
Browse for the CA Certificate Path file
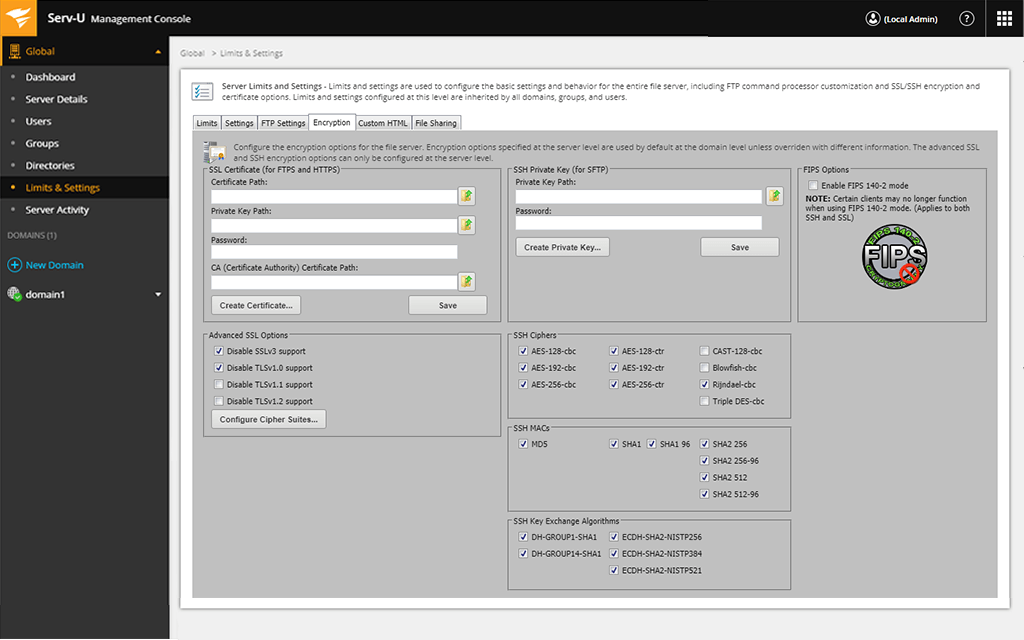click(466, 281)
